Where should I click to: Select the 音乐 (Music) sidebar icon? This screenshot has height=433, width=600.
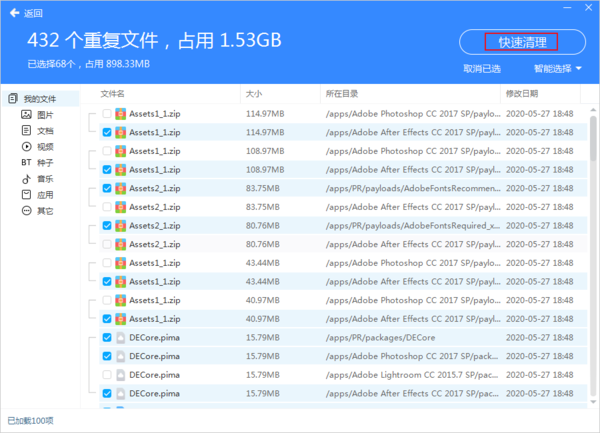(27, 179)
